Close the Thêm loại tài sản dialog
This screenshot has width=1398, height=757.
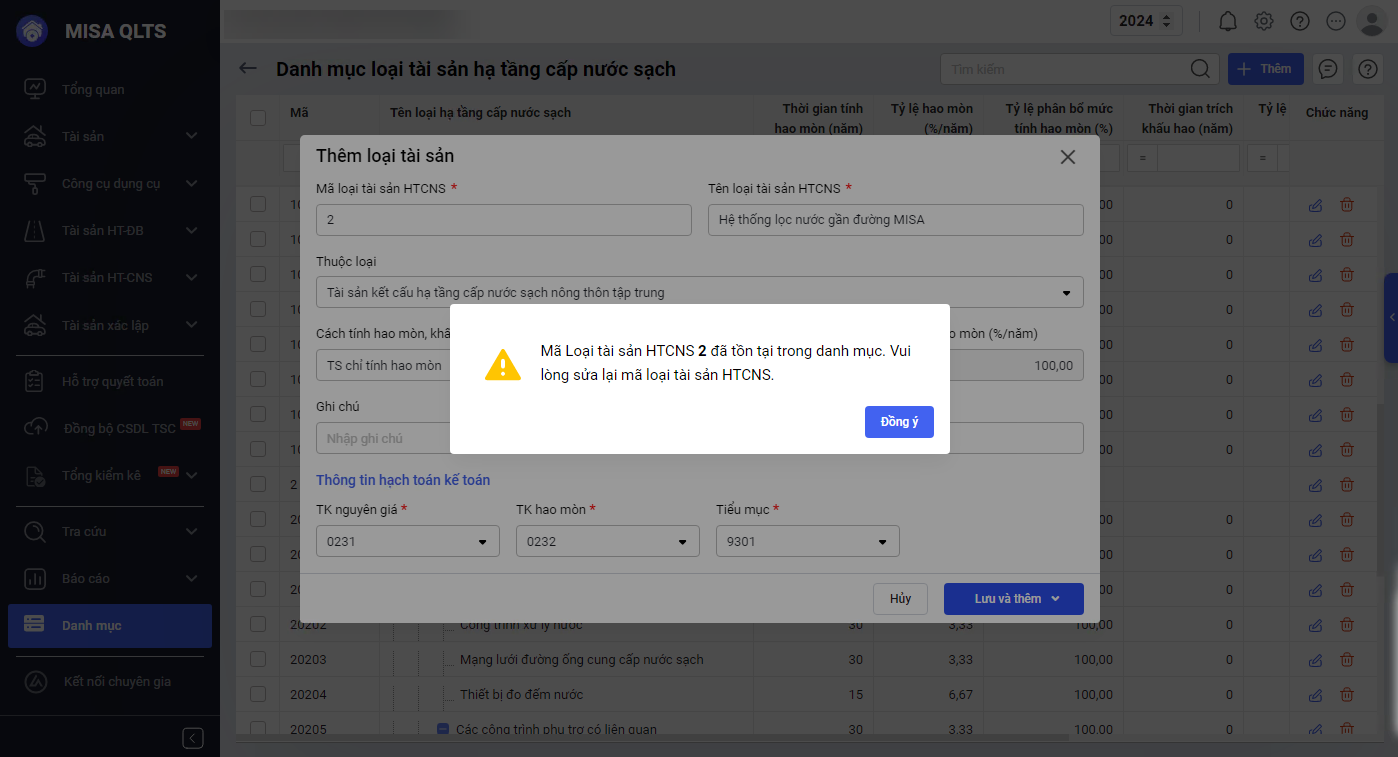click(1068, 157)
